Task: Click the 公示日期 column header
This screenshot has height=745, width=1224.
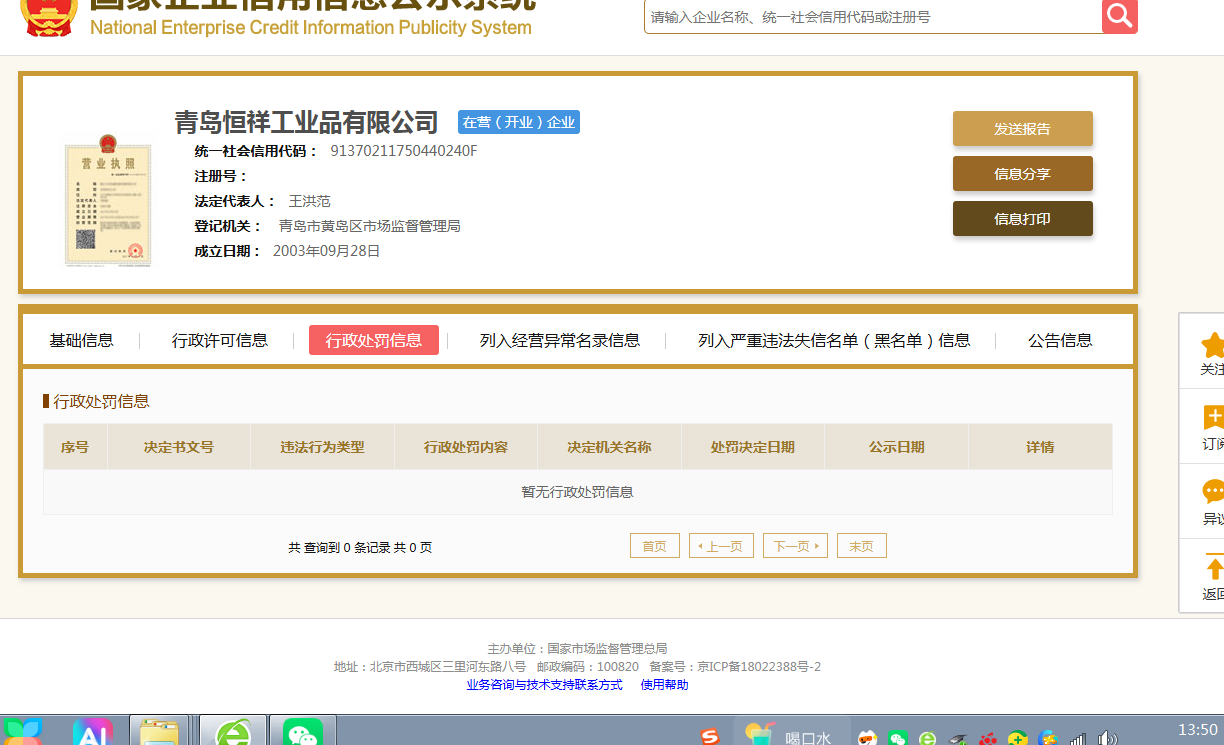Action: pos(896,447)
